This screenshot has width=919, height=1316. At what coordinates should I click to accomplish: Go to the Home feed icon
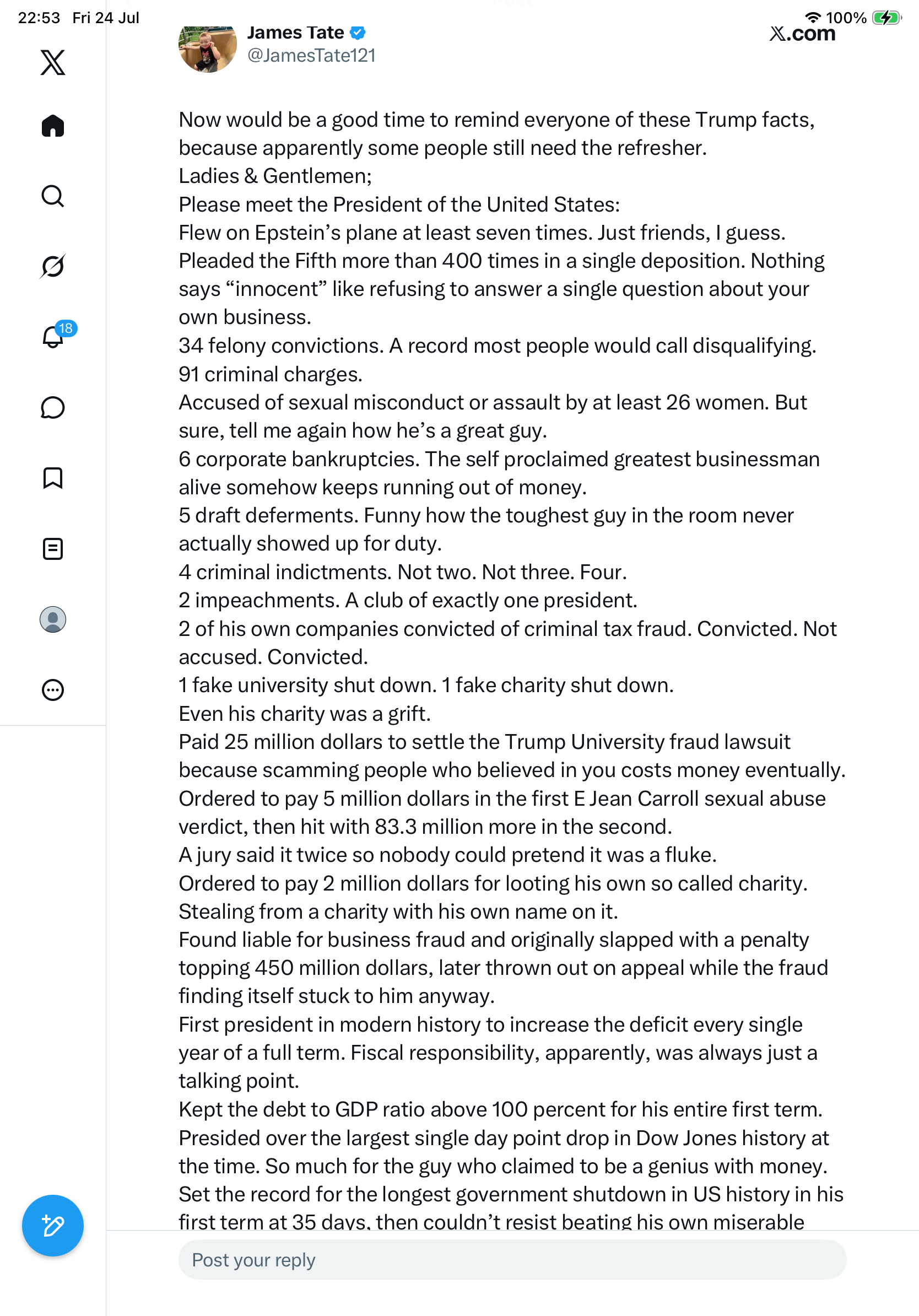(53, 126)
